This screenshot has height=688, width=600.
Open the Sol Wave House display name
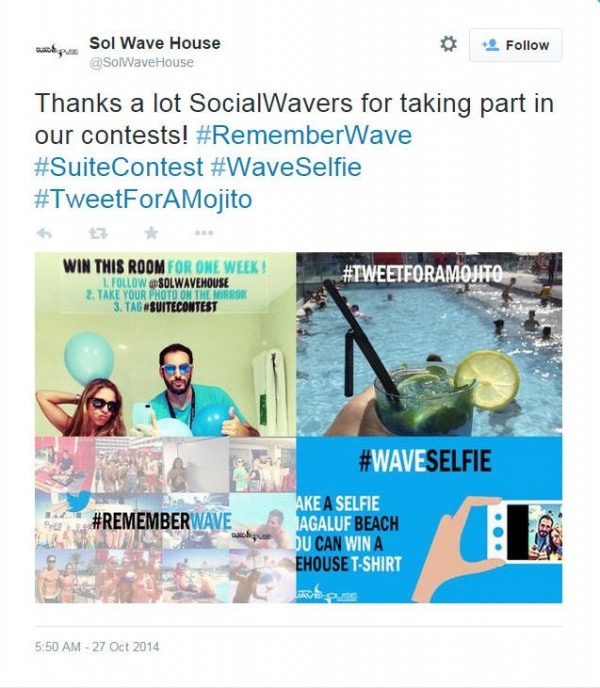[x=154, y=43]
